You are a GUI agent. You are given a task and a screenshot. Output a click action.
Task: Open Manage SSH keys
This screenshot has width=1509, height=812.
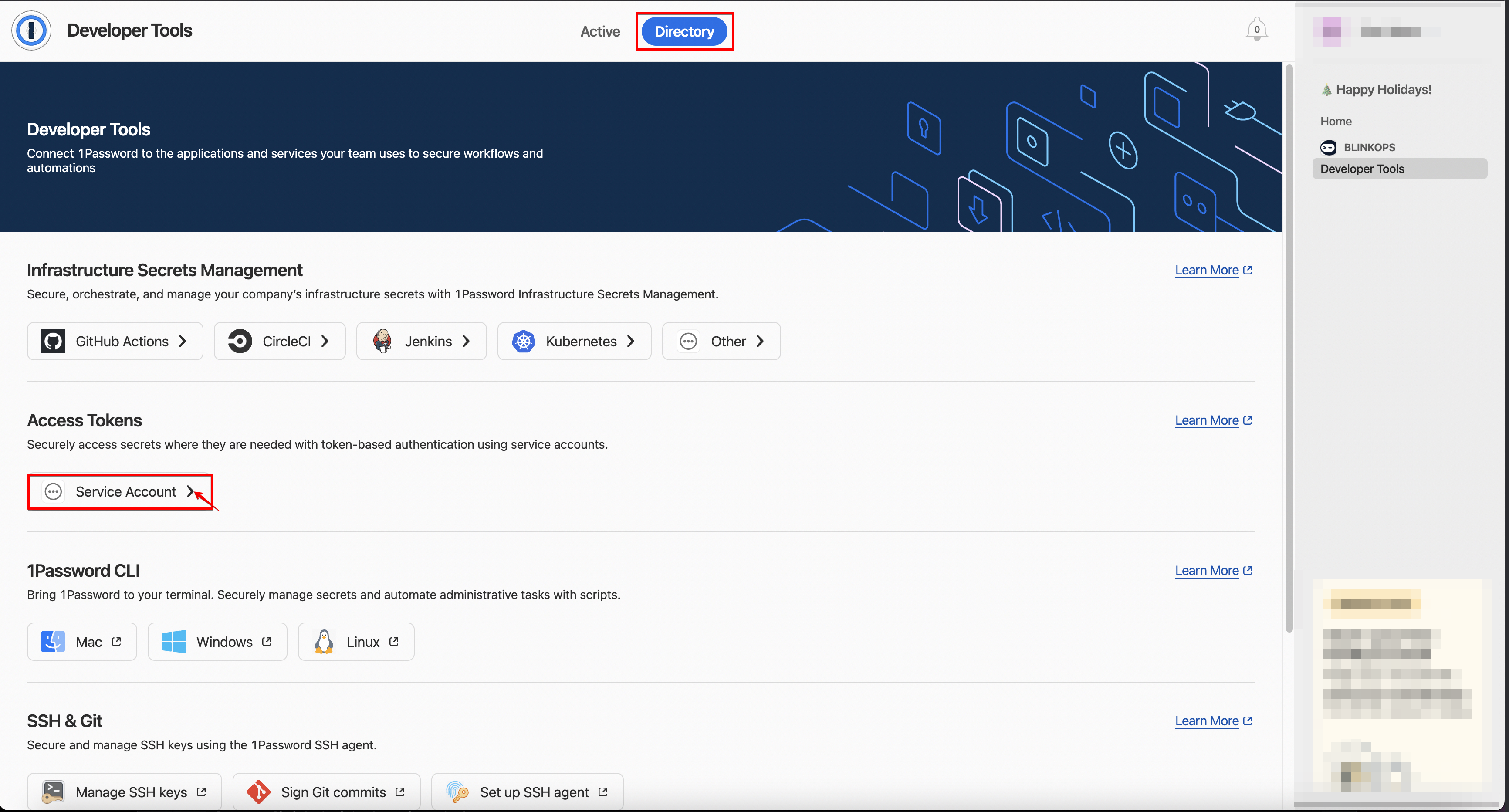click(x=124, y=792)
